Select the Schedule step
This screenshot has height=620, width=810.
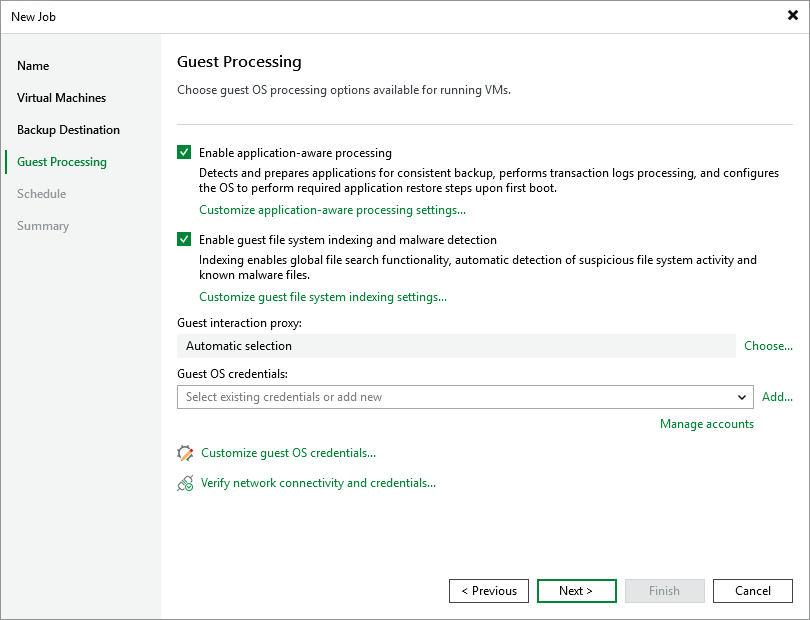coord(41,193)
